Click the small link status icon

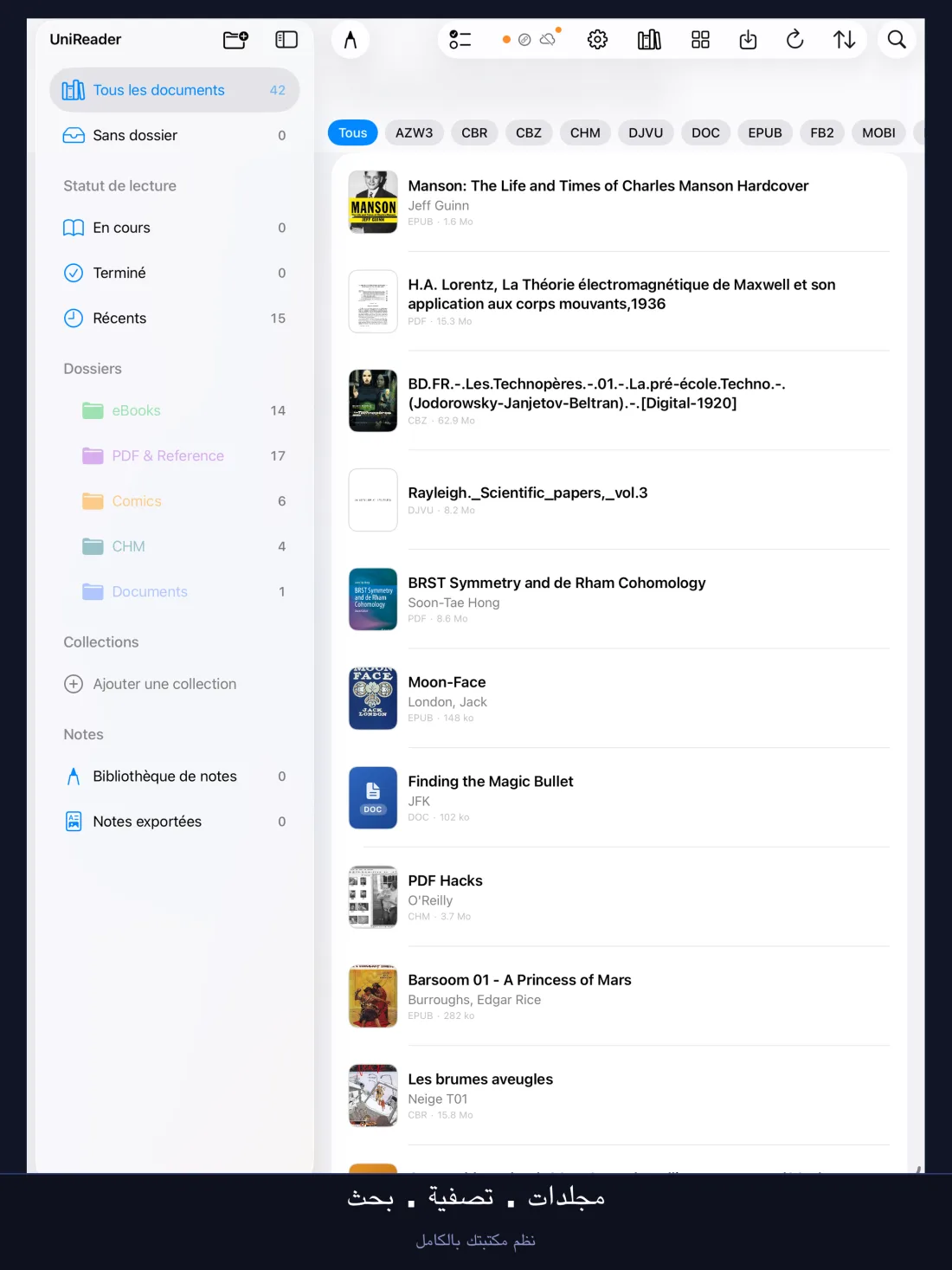[524, 40]
